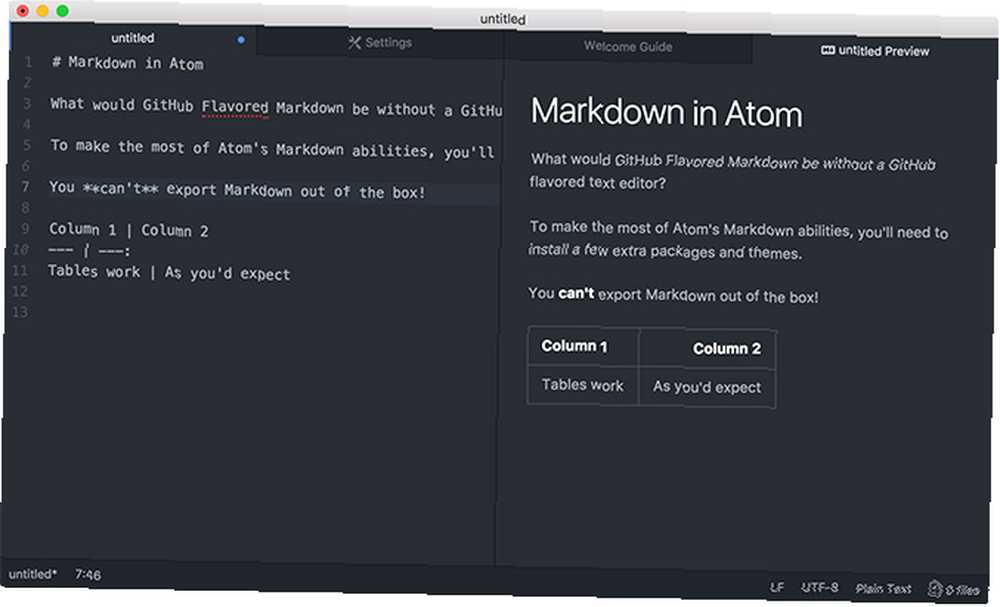Click the 'As you'd expect' cell in preview table

point(707,387)
